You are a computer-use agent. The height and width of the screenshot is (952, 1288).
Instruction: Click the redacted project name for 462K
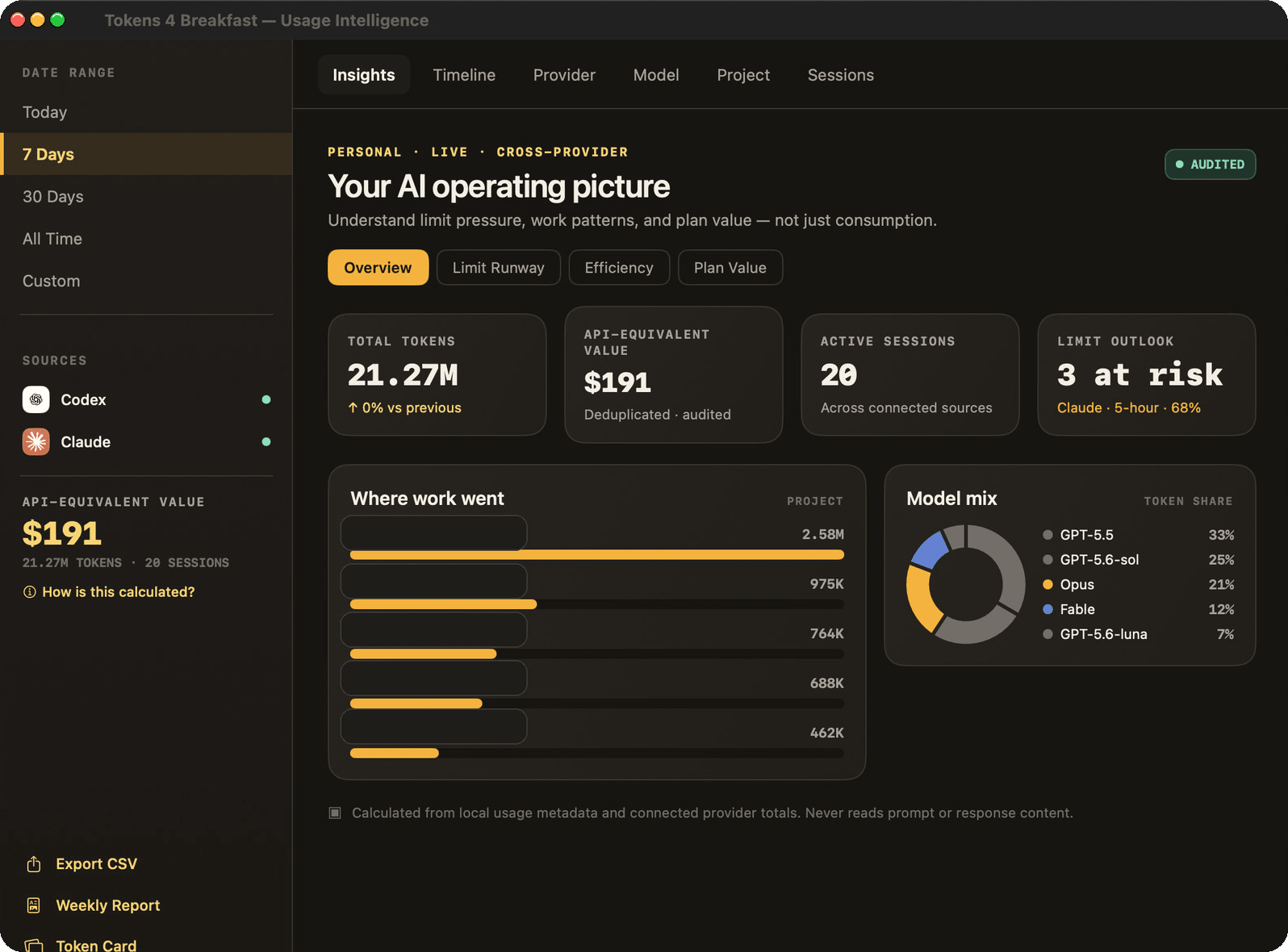[x=434, y=726]
